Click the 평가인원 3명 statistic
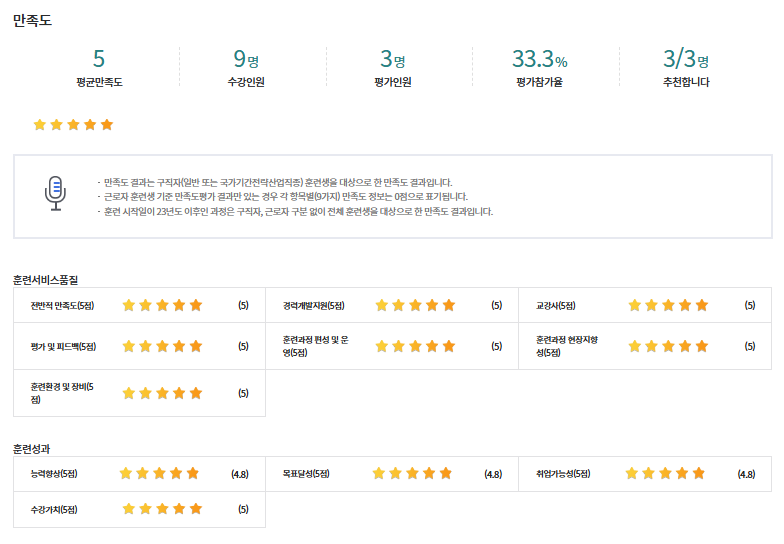The width and height of the screenshot is (784, 544). tap(393, 68)
